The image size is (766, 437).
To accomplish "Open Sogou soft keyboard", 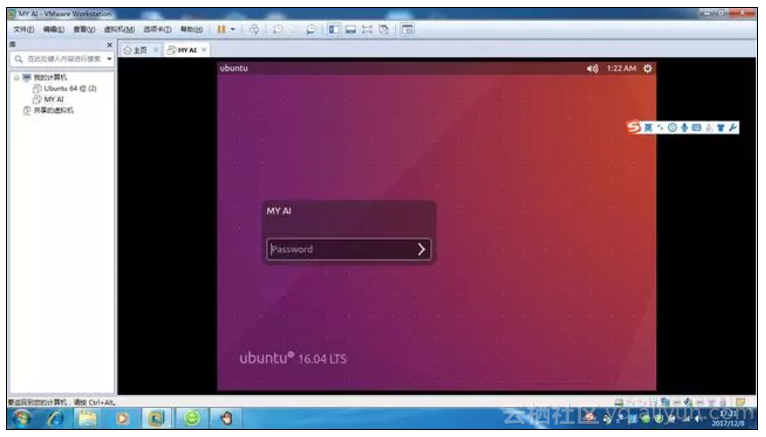I will [696, 128].
